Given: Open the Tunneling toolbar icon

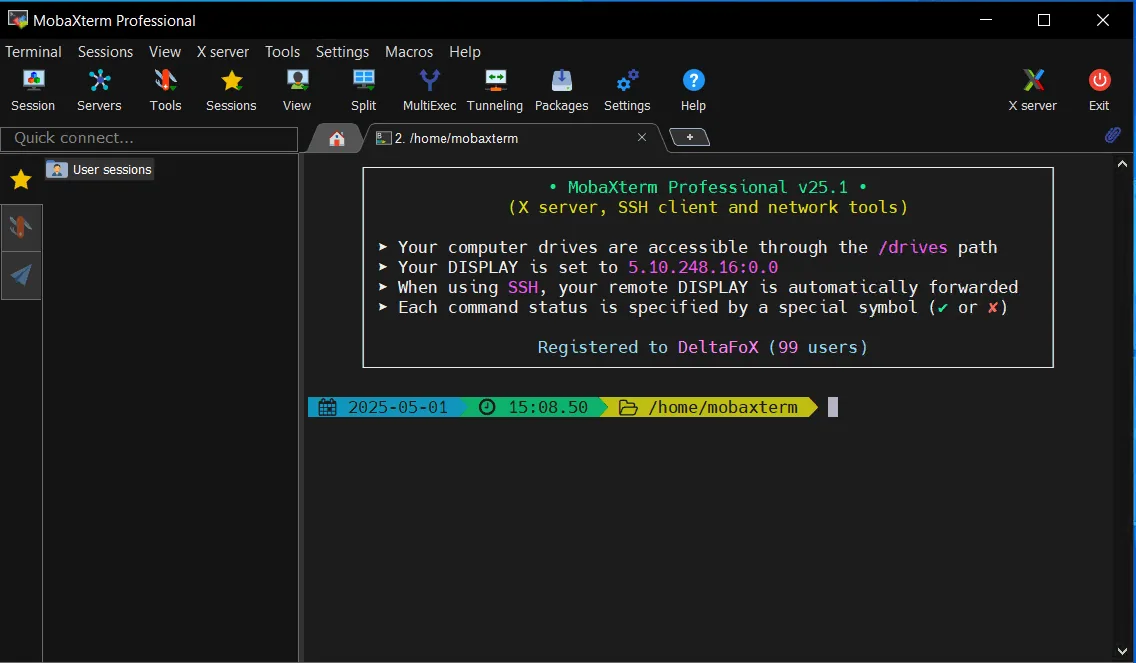Looking at the screenshot, I should (x=495, y=90).
